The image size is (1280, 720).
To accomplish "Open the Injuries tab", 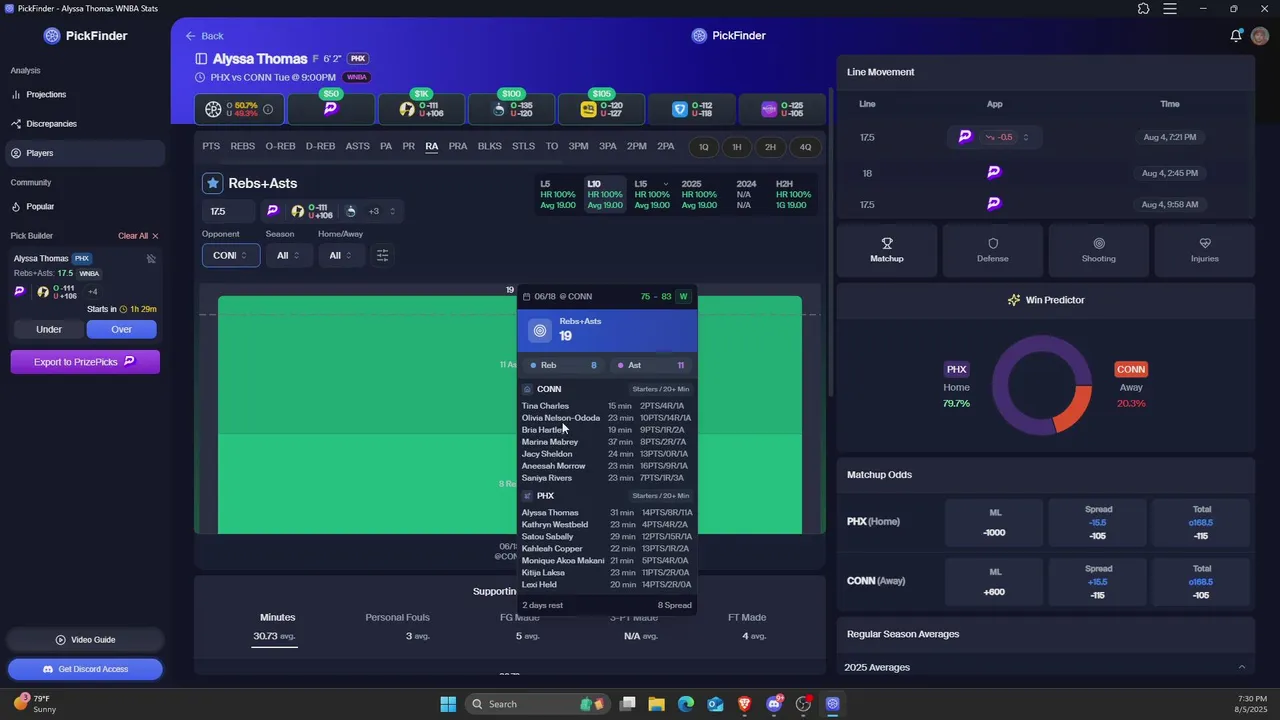I will 1205,250.
